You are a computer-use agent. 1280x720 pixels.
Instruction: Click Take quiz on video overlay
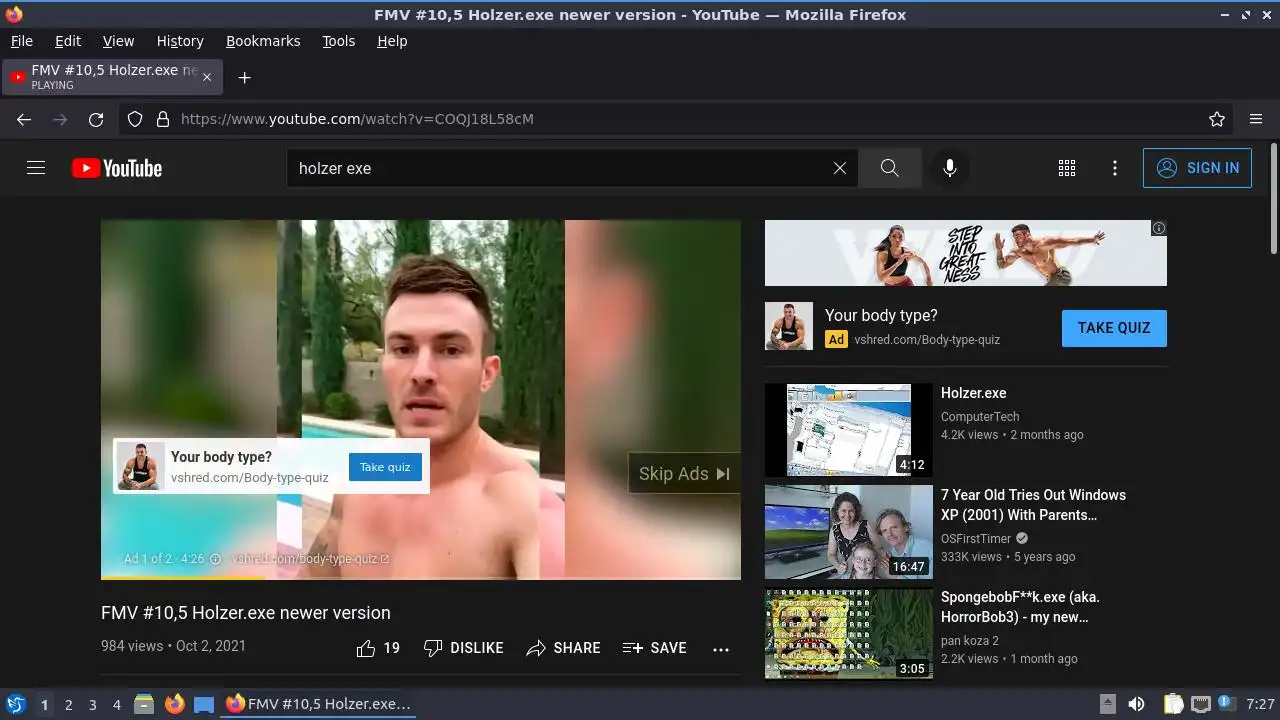pyautogui.click(x=385, y=467)
